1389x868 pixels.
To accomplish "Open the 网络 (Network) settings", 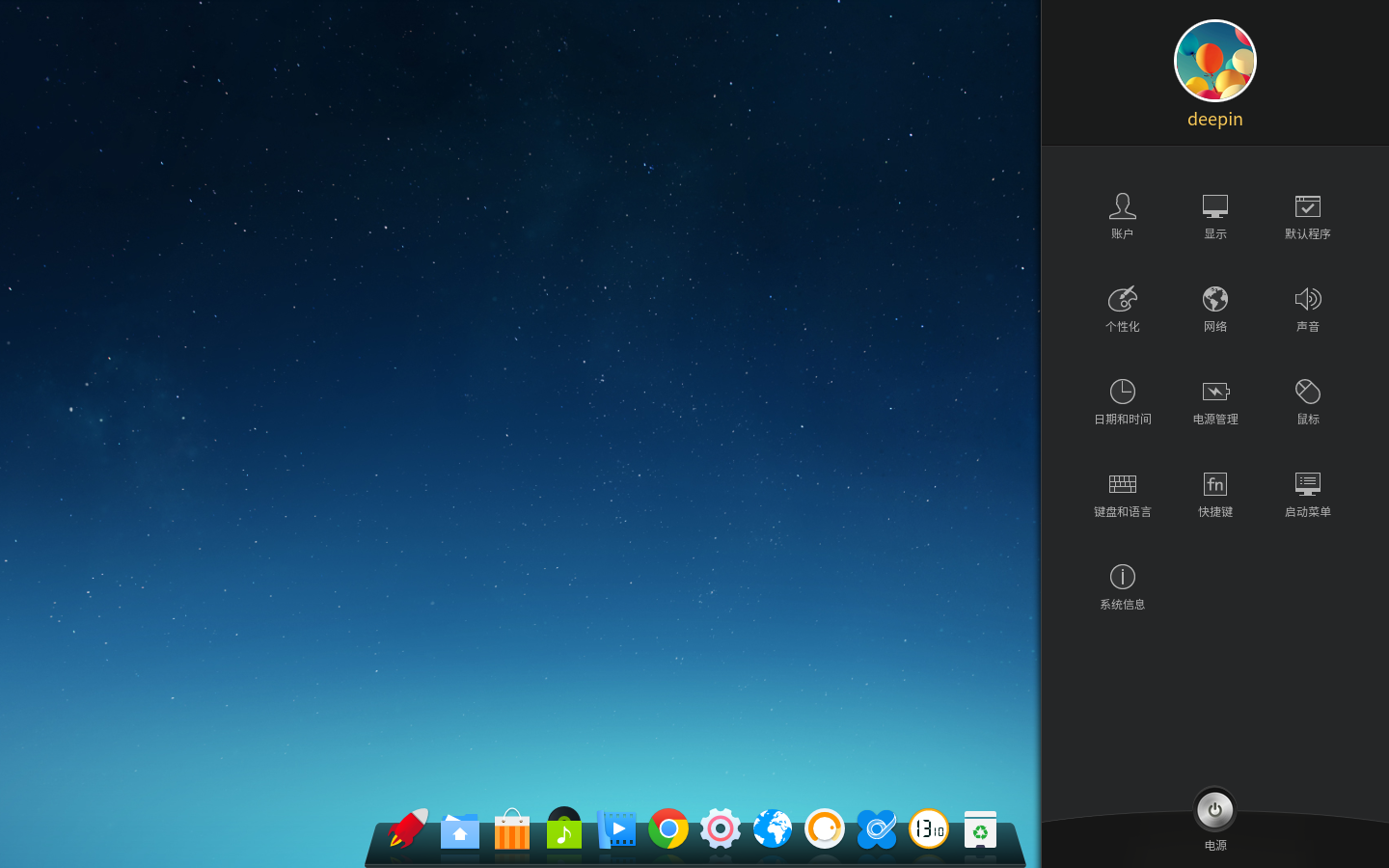I will (x=1214, y=307).
